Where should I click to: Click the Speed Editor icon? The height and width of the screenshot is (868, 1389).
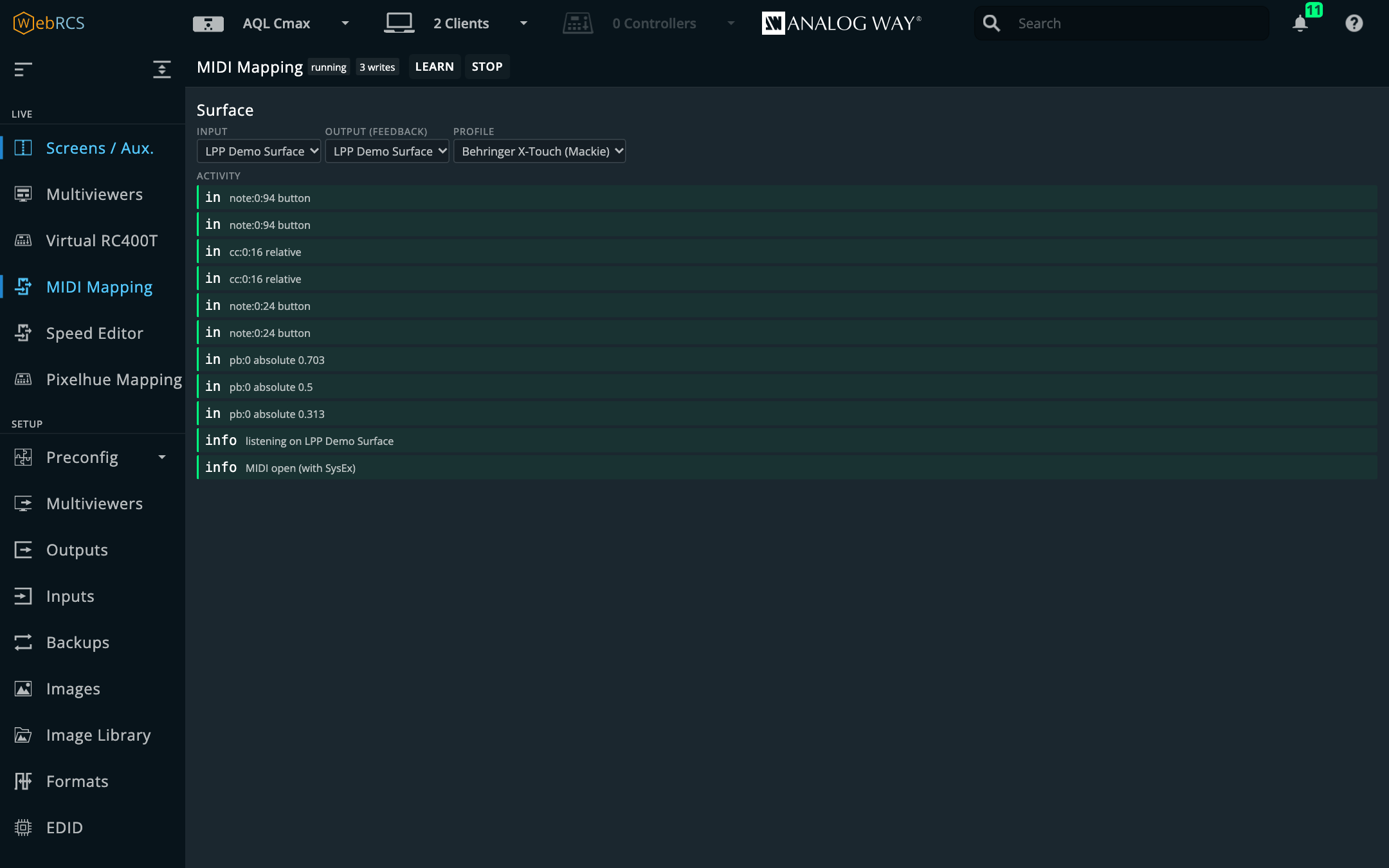click(23, 333)
